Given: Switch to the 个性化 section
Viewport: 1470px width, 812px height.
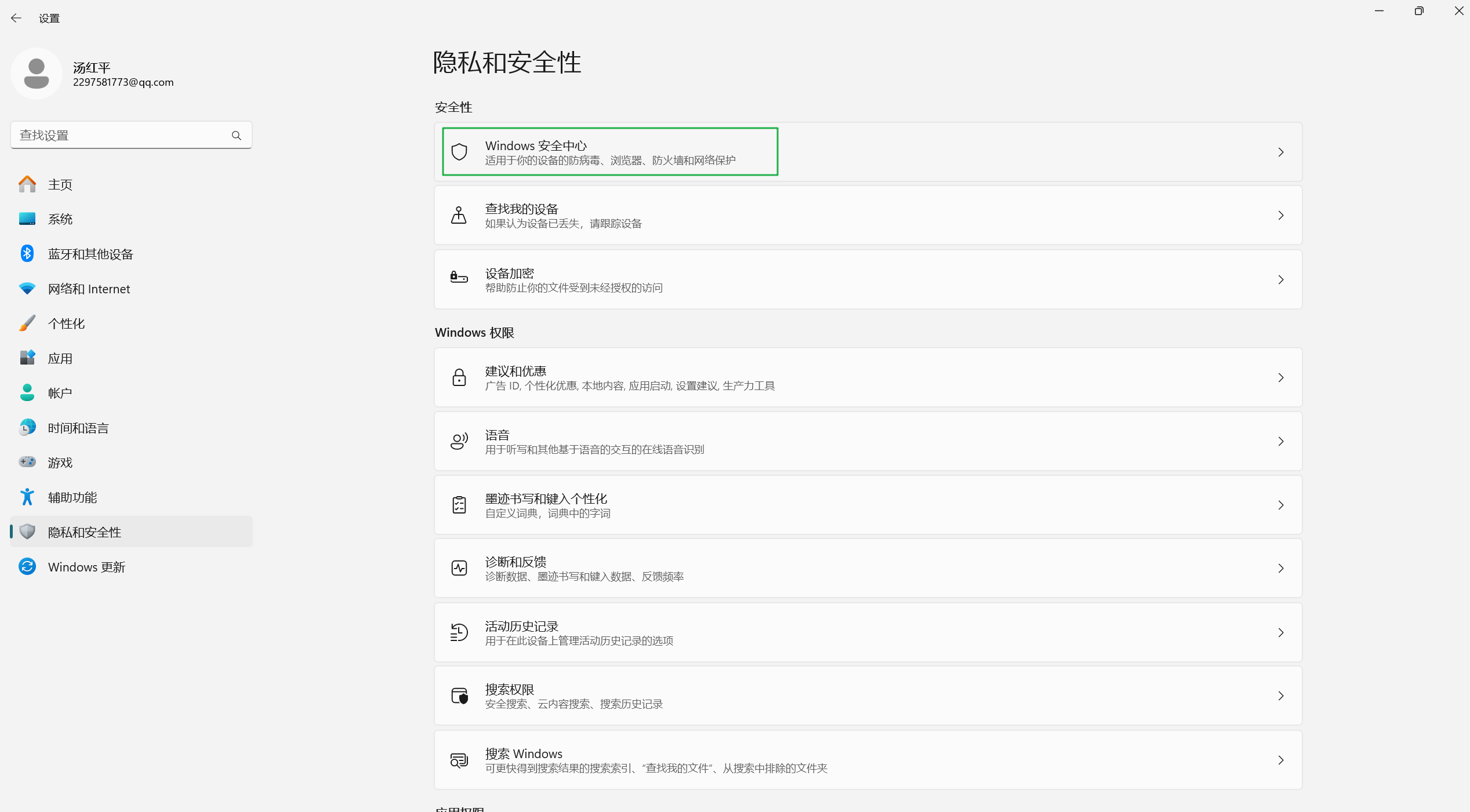Looking at the screenshot, I should point(132,323).
